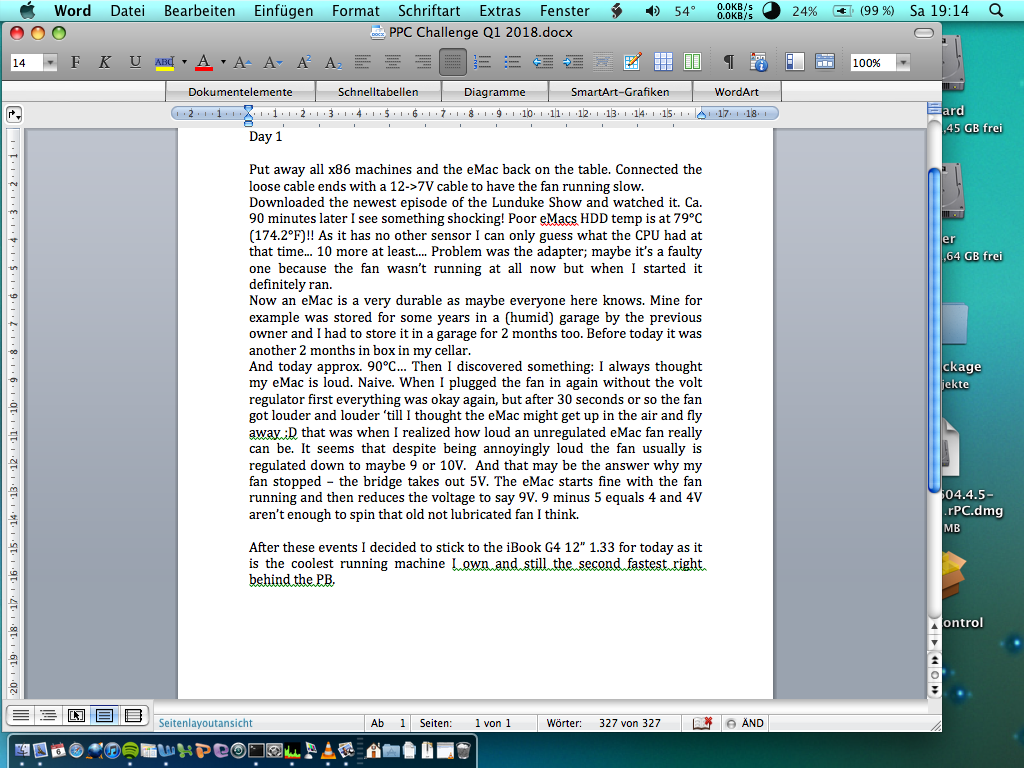Toggle the sidebar pane icon
This screenshot has width=1024, height=768.
click(x=794, y=62)
